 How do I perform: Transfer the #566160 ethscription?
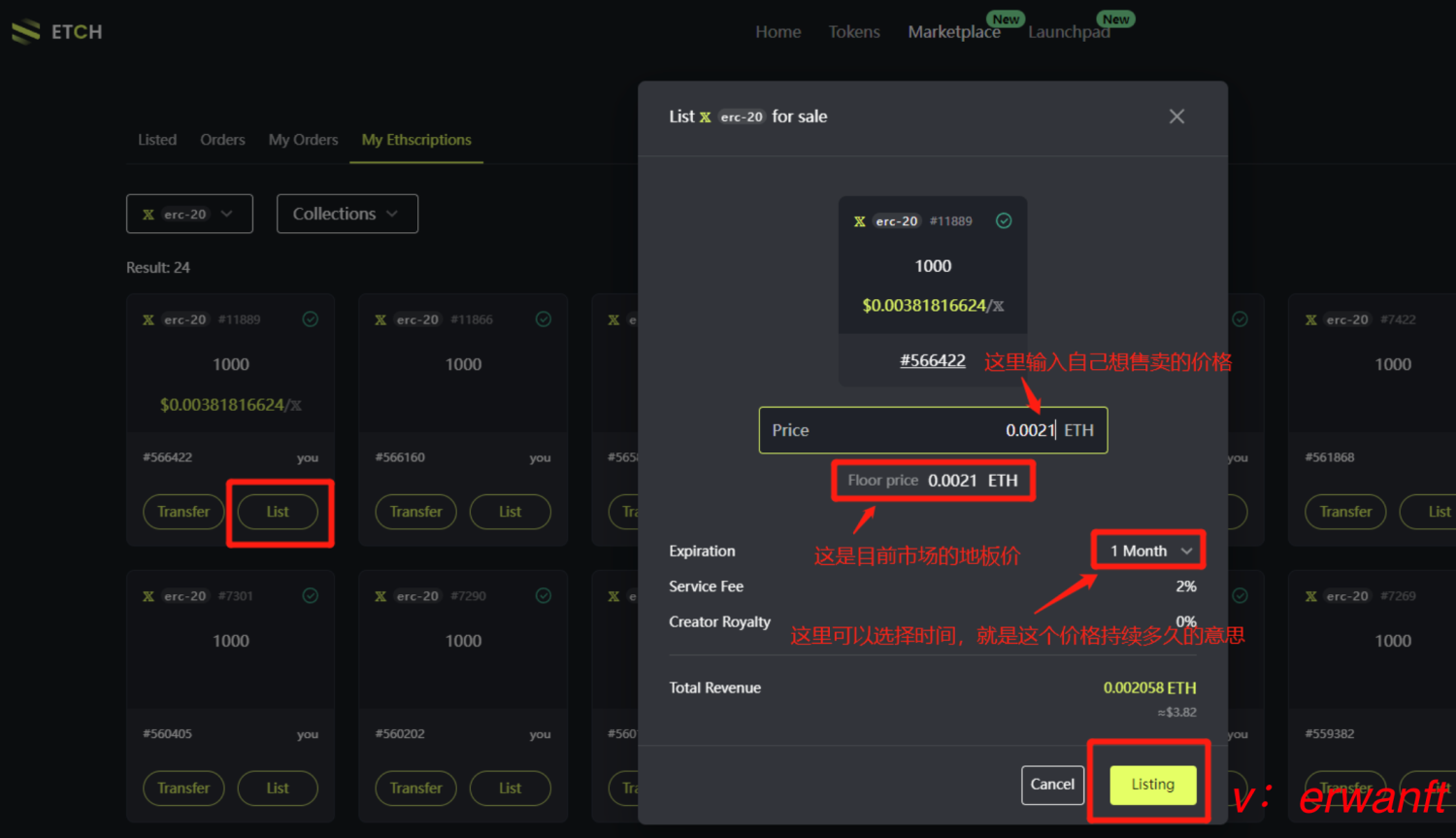tap(415, 512)
